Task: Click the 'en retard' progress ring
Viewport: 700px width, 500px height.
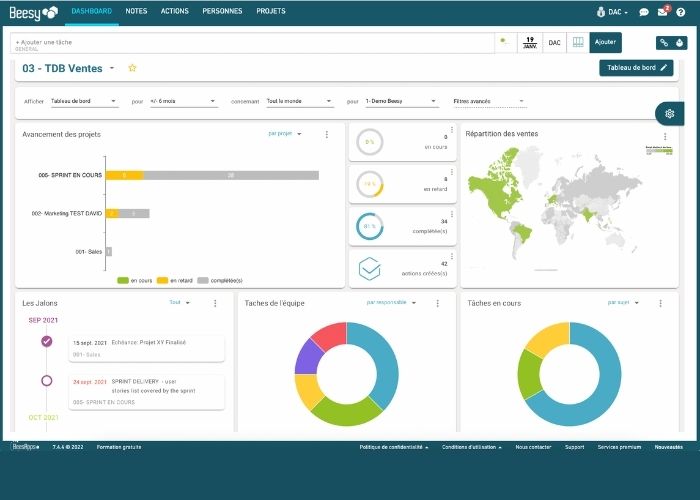Action: pyautogui.click(x=370, y=184)
